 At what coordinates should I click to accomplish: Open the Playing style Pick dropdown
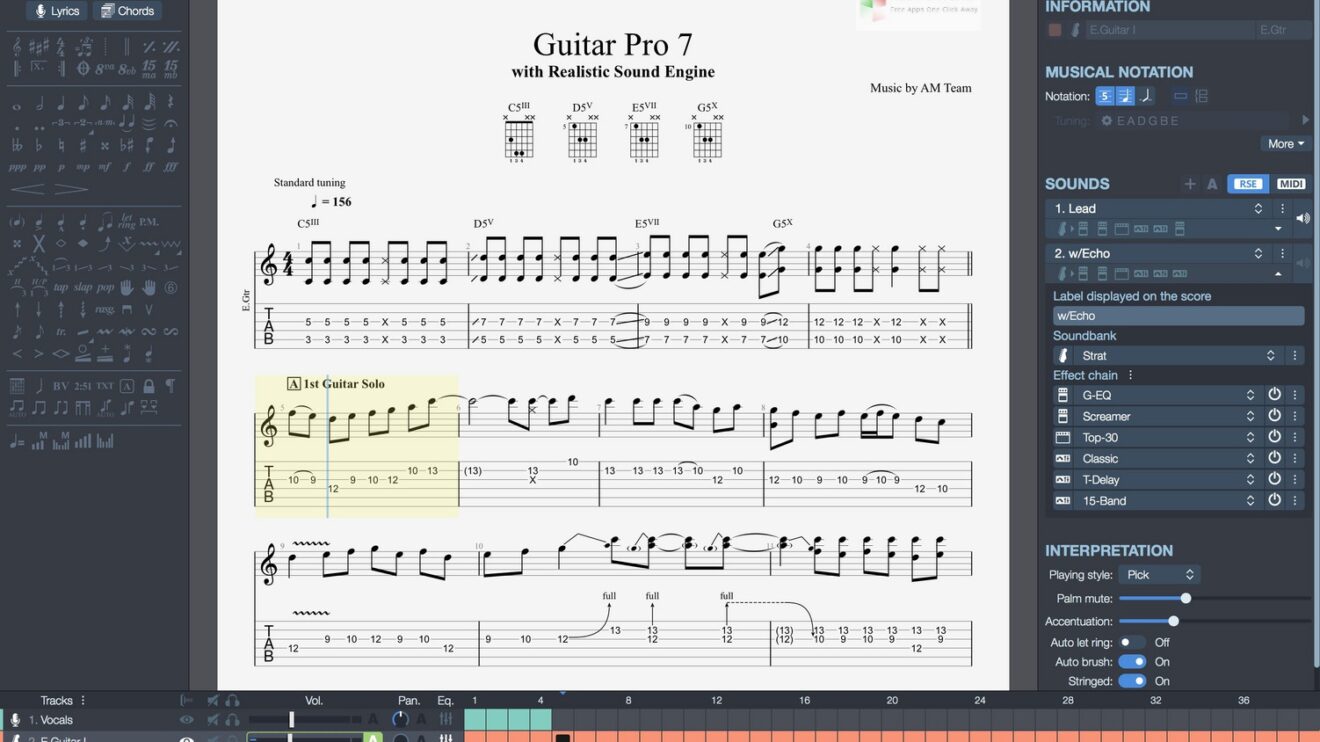(1159, 575)
